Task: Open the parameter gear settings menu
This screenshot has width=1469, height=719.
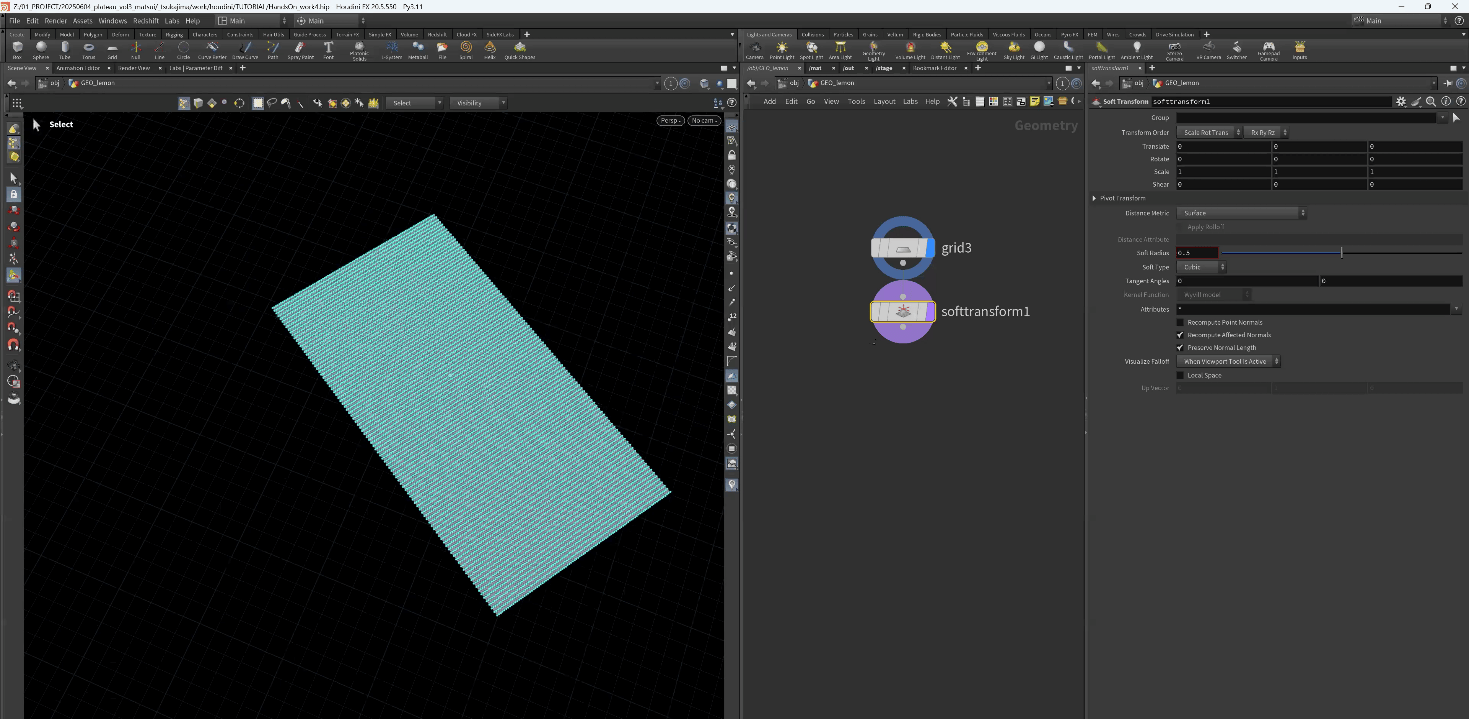Action: tap(1401, 101)
